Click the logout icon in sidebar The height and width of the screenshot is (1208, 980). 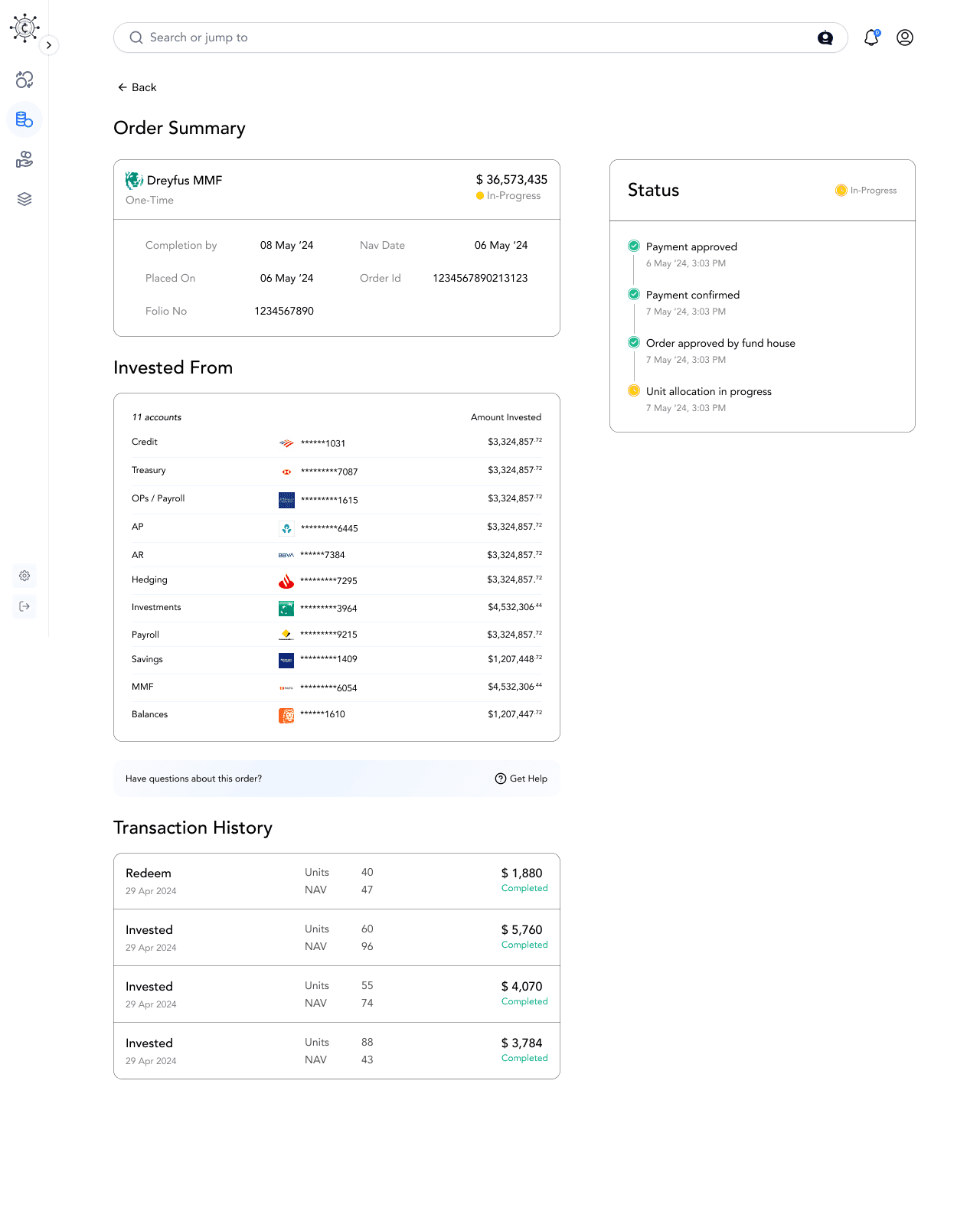[24, 606]
